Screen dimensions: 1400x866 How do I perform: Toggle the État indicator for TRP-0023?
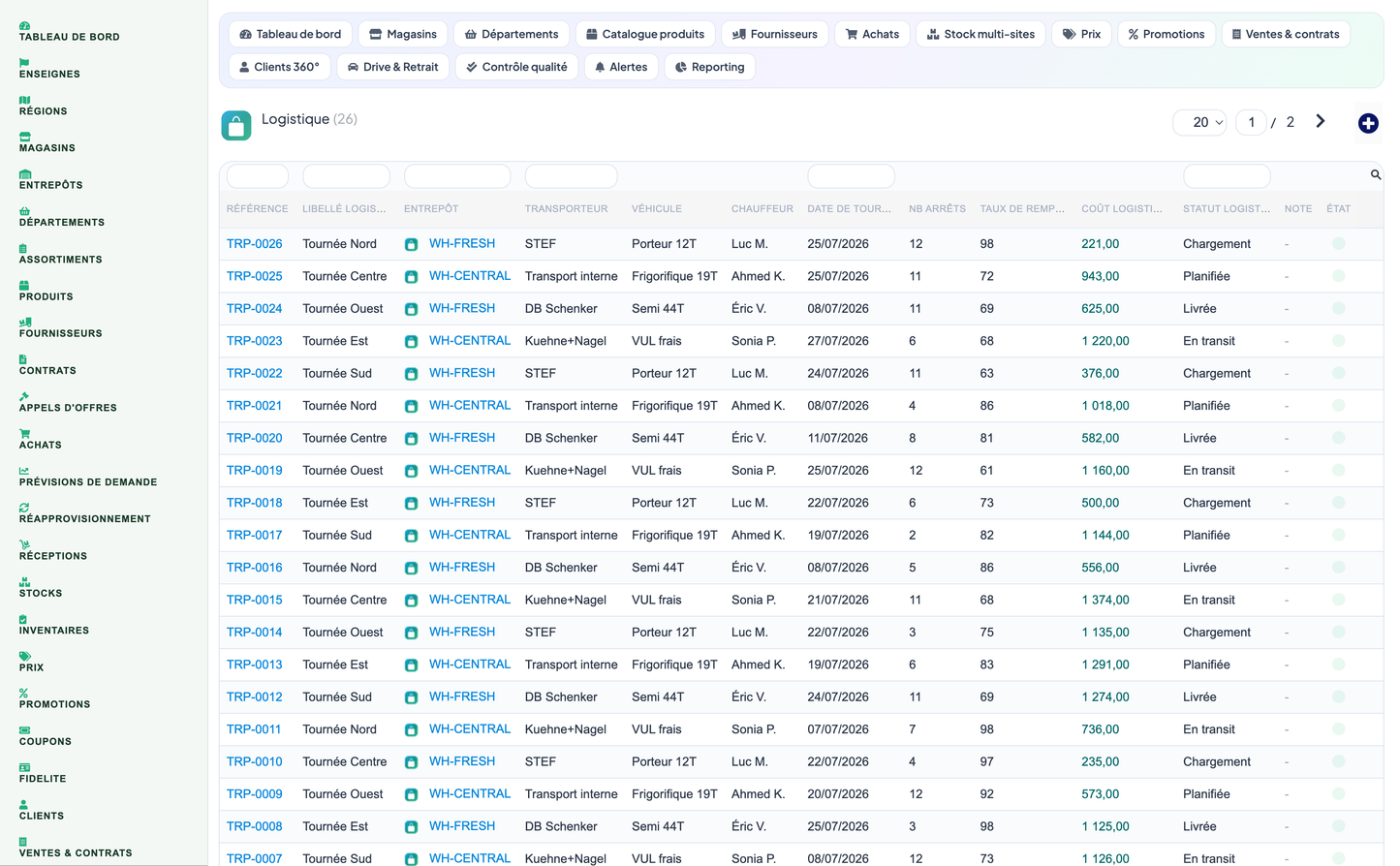click(1338, 341)
